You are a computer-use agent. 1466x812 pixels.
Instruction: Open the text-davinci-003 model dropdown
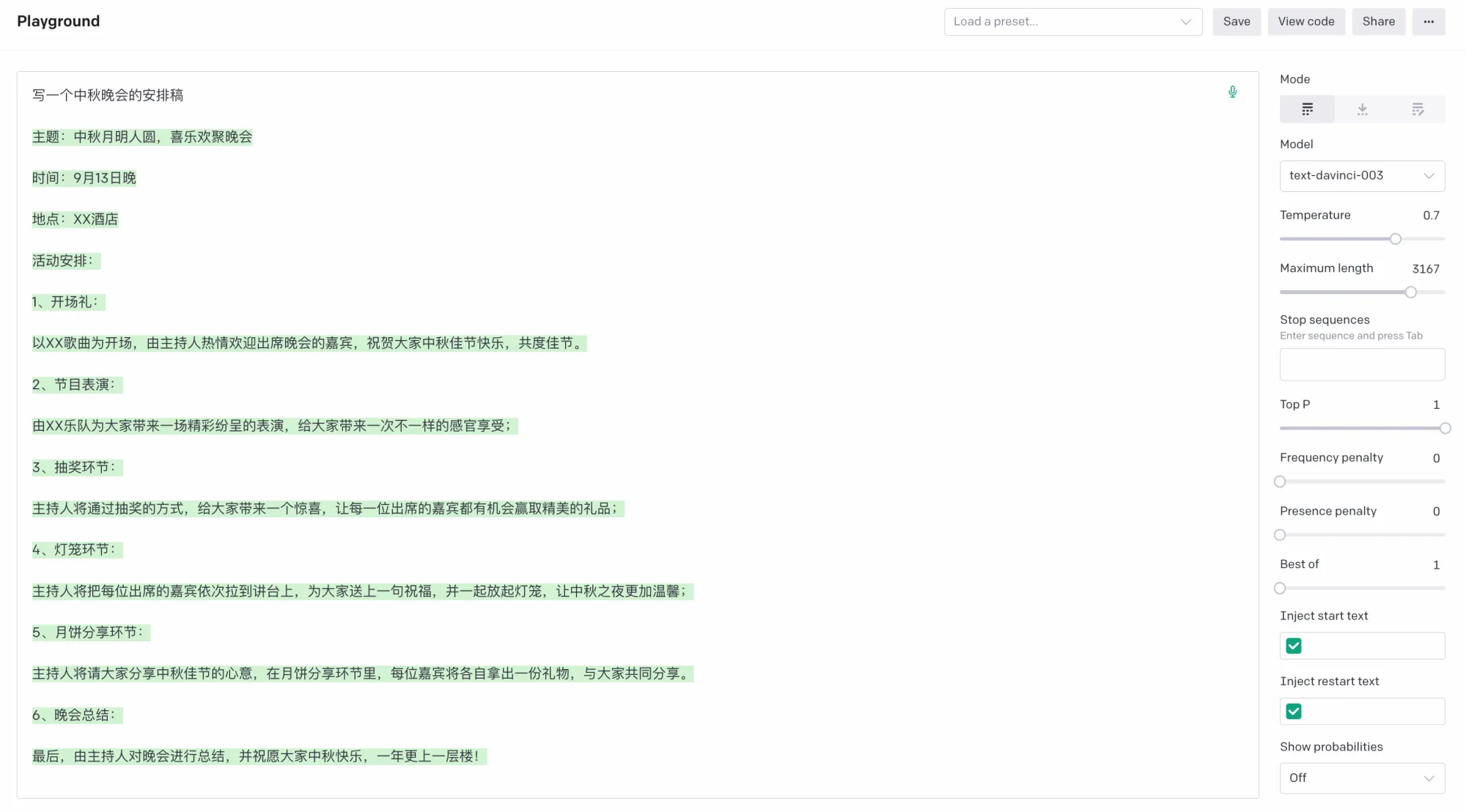(x=1361, y=176)
